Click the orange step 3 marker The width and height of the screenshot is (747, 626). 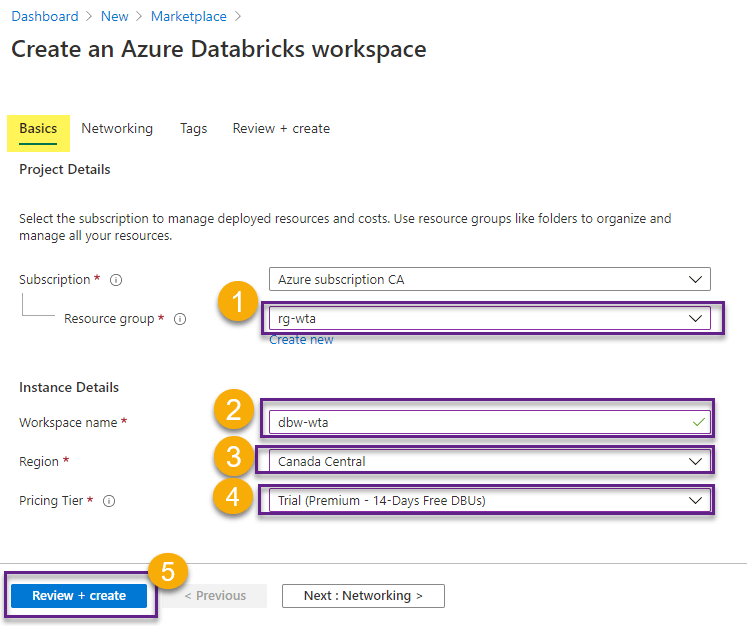[x=232, y=458]
